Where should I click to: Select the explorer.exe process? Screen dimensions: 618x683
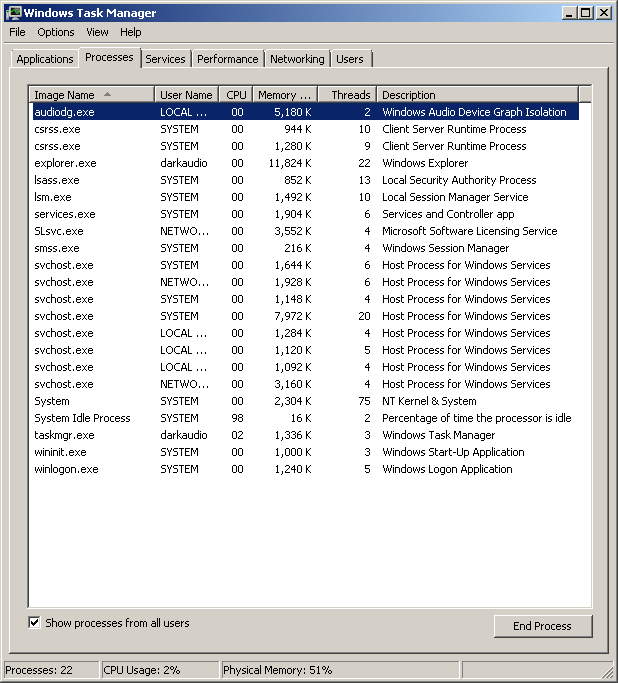[x=306, y=163]
